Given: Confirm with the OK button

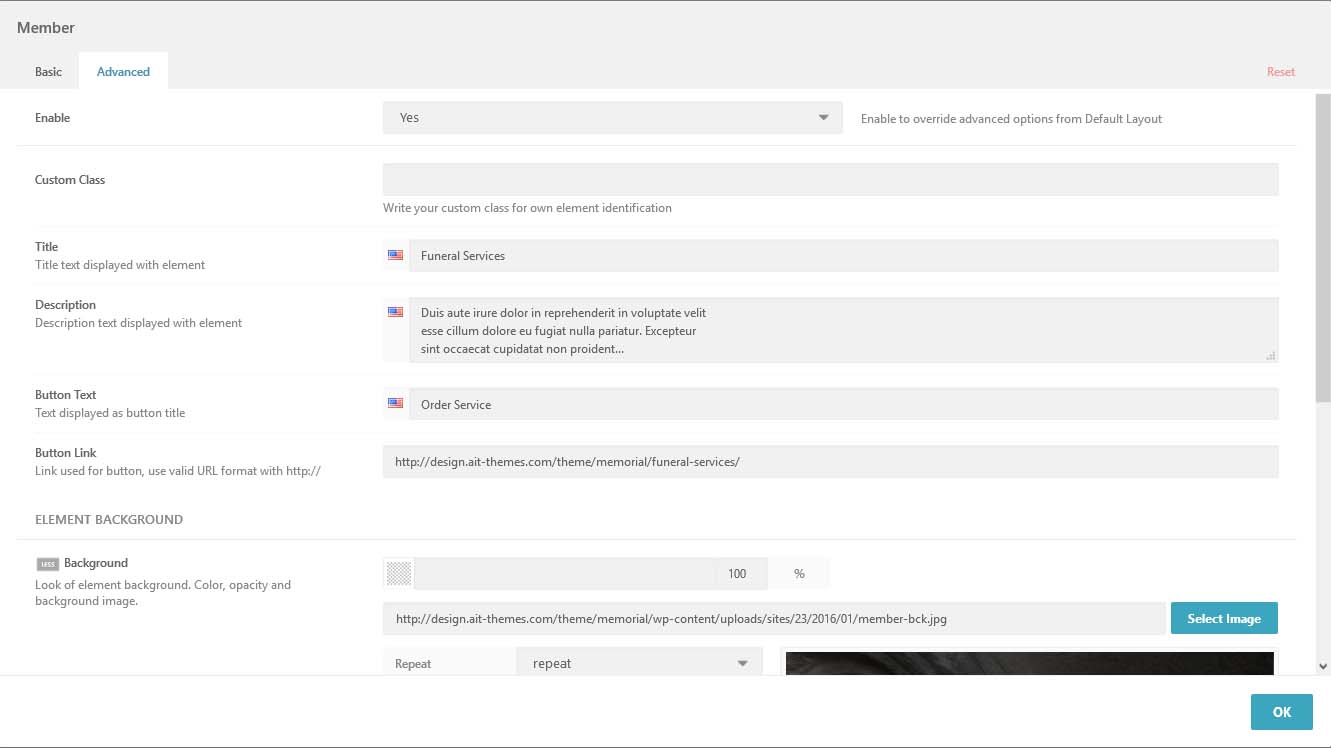Looking at the screenshot, I should tap(1282, 712).
